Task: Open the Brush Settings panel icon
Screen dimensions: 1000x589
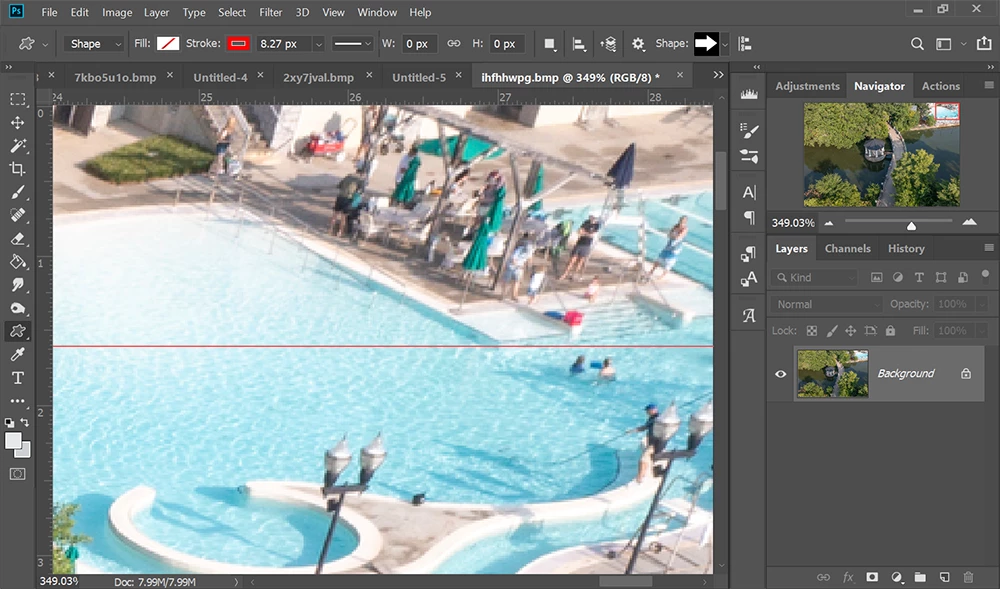Action: click(749, 156)
